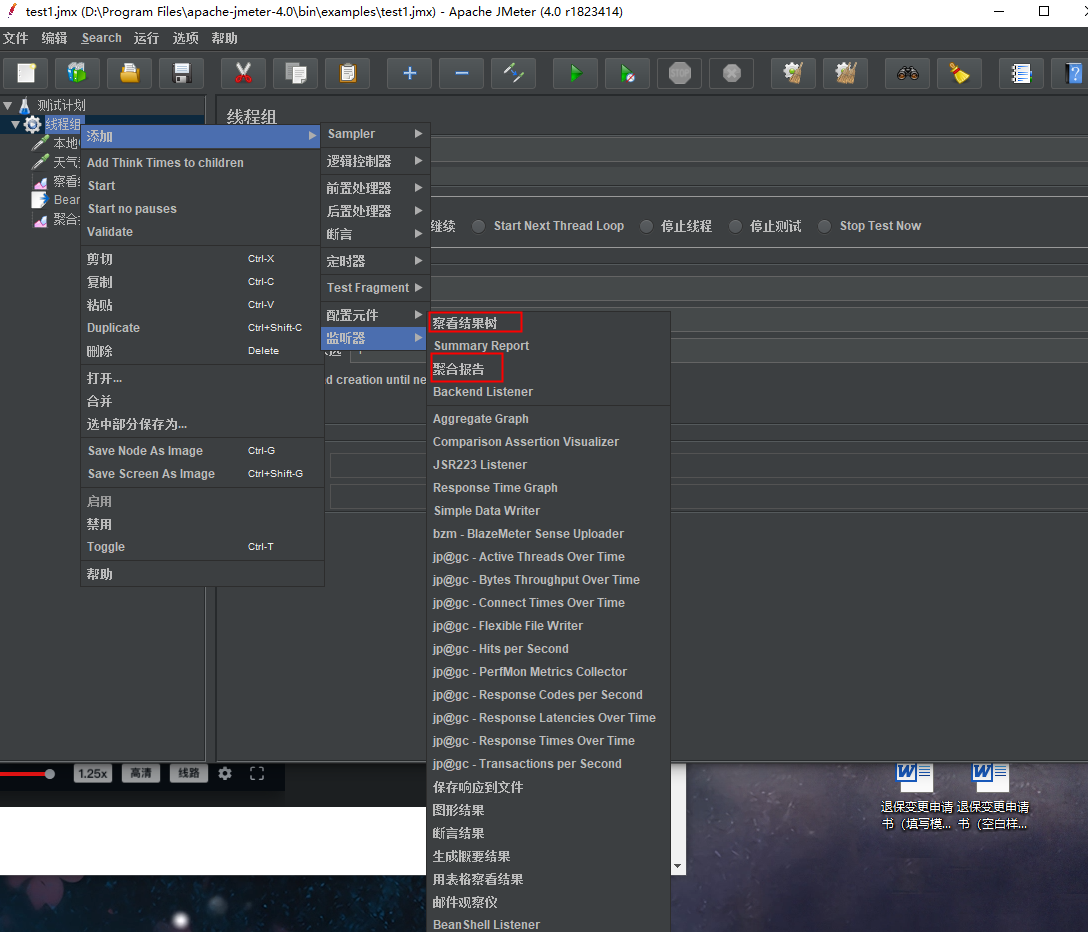Expand the Sampler submenu
Screen dimensions: 1088x932
[x=375, y=134]
